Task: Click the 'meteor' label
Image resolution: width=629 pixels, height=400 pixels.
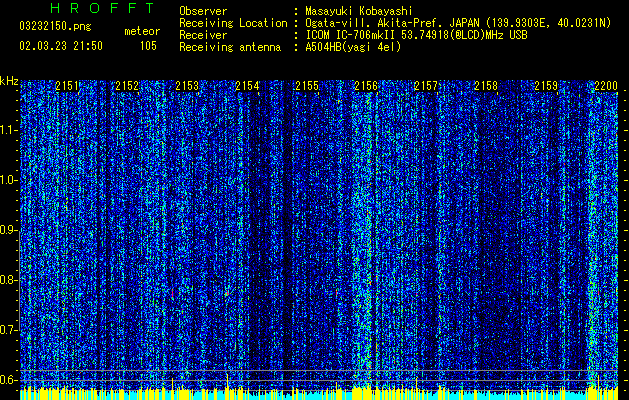Action: click(x=142, y=31)
